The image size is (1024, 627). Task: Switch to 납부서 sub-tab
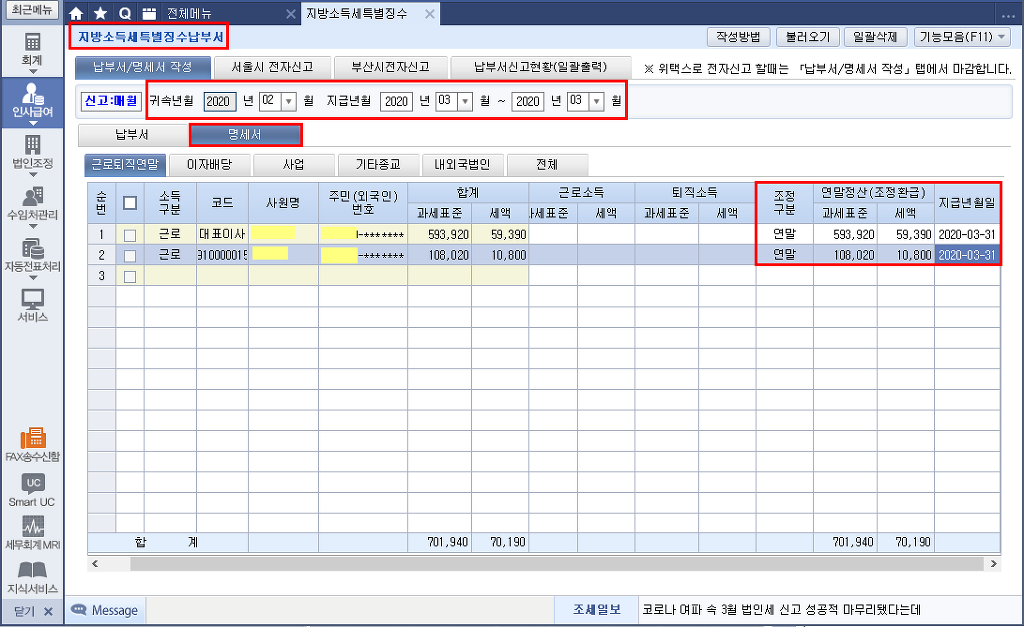click(133, 135)
